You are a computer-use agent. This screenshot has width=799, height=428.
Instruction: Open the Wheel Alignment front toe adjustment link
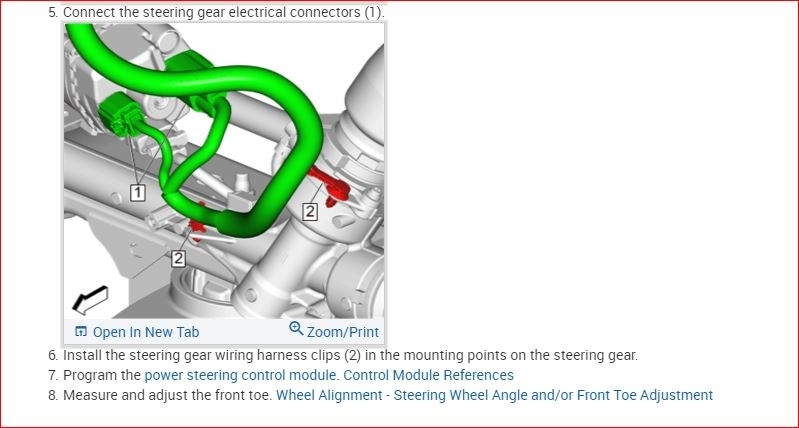pos(494,395)
